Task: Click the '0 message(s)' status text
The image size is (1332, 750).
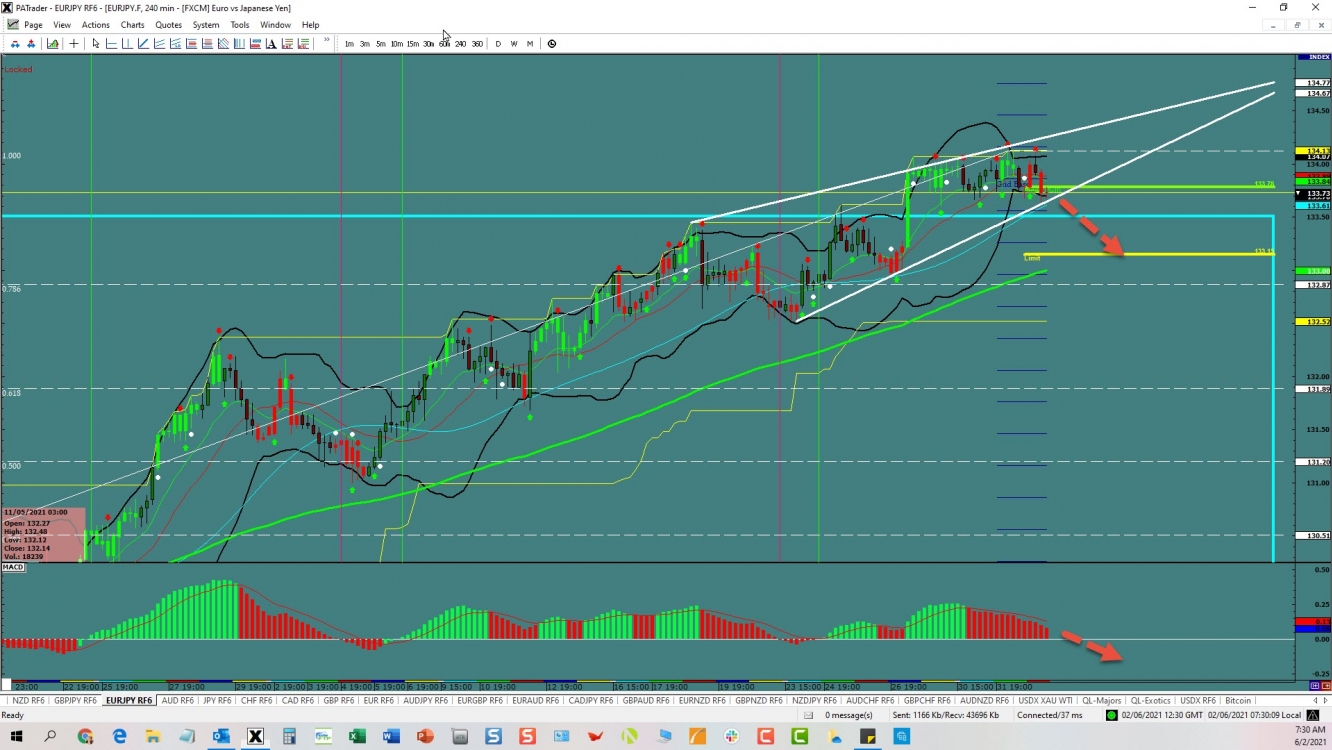Action: [x=849, y=715]
